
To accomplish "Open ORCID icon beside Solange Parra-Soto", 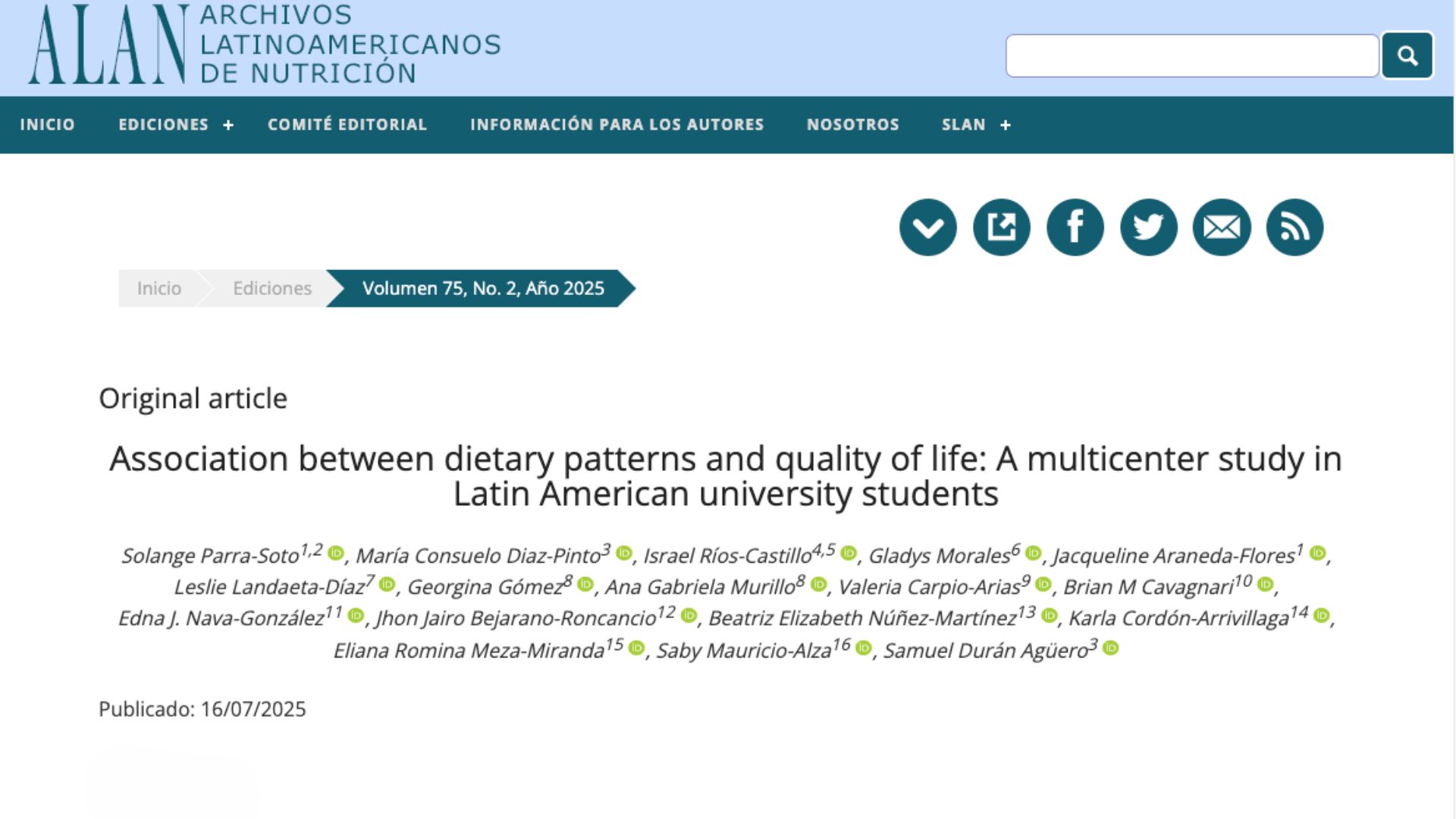I will pos(336,554).
